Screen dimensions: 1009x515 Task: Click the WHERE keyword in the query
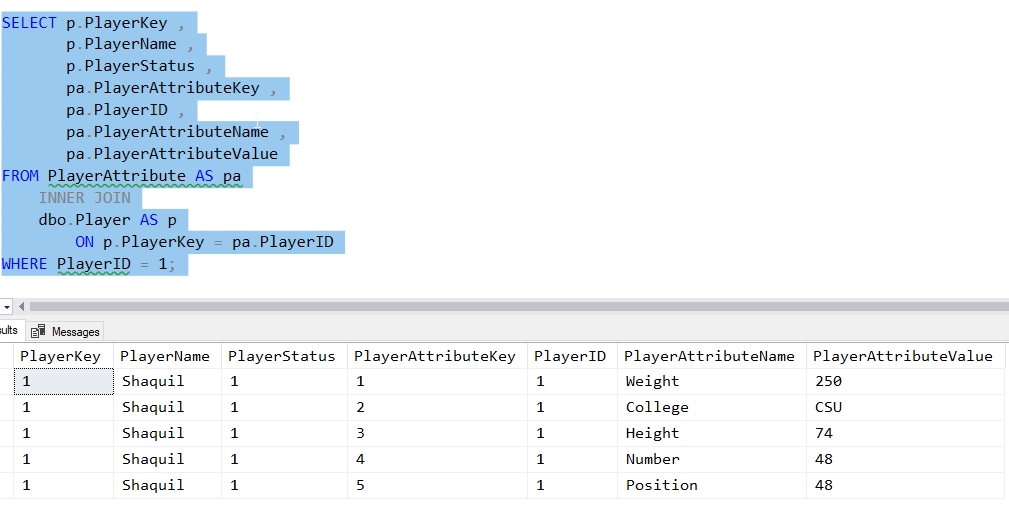[25, 264]
